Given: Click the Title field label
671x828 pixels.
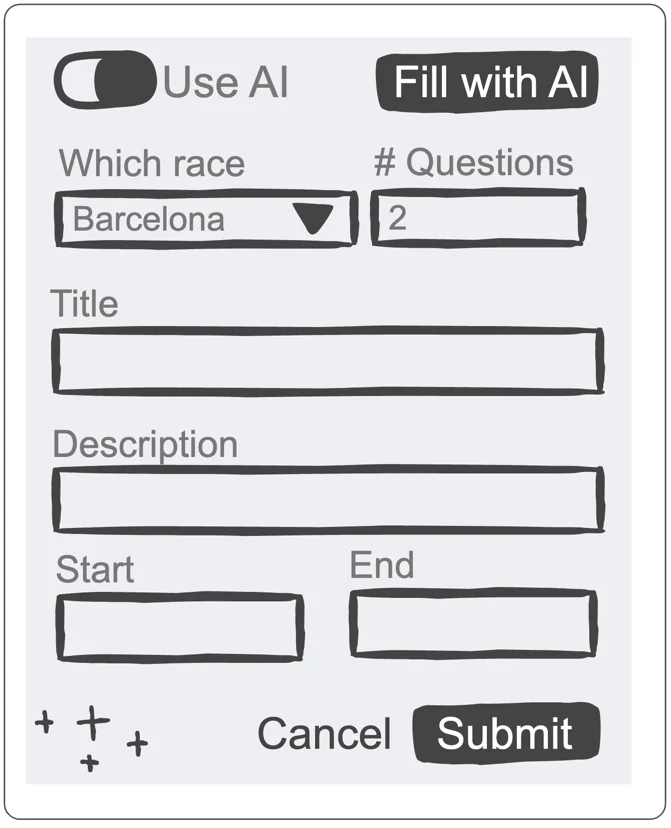Looking at the screenshot, I should coord(85,304).
